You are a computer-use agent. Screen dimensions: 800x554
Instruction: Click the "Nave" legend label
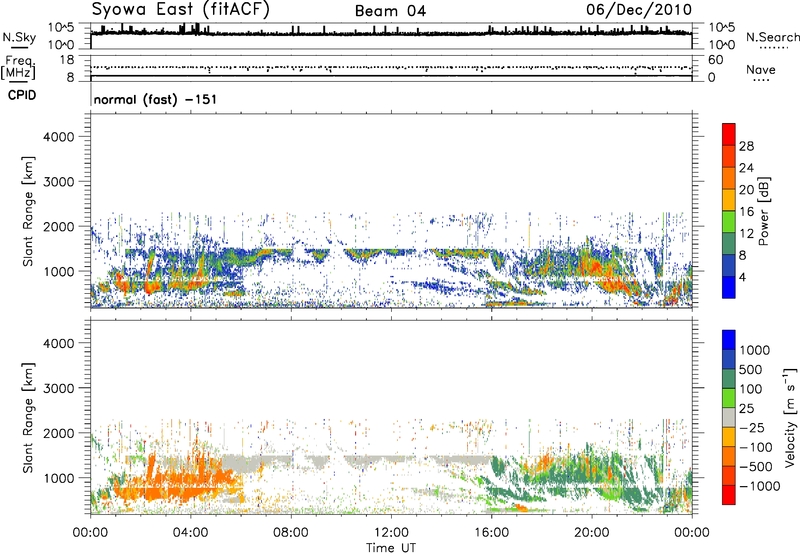pyautogui.click(x=760, y=69)
